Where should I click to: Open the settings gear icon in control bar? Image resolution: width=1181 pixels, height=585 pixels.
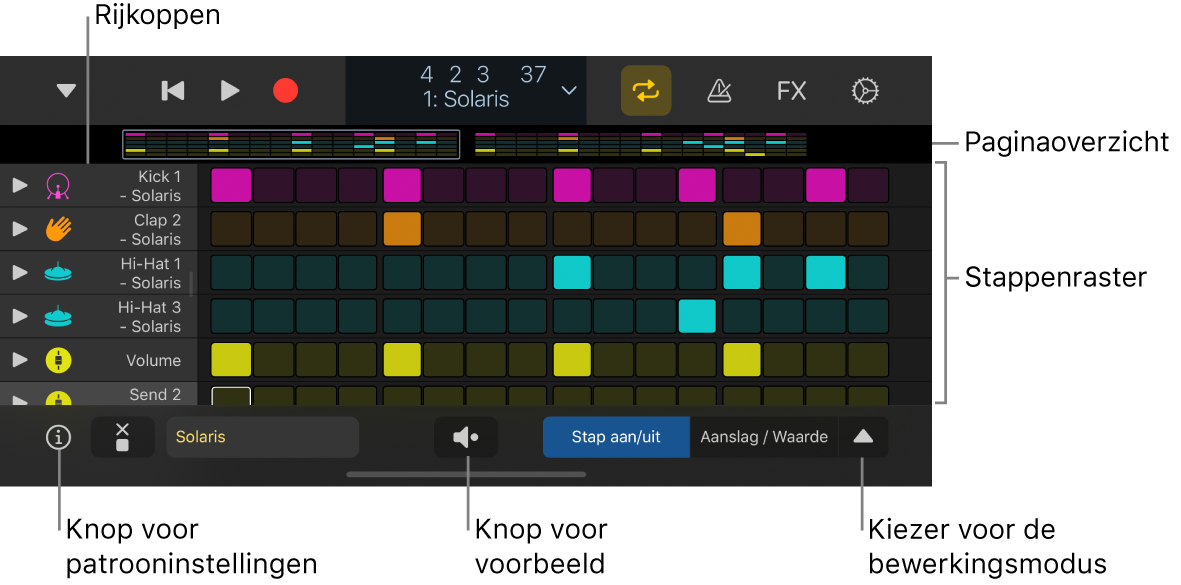coord(865,91)
